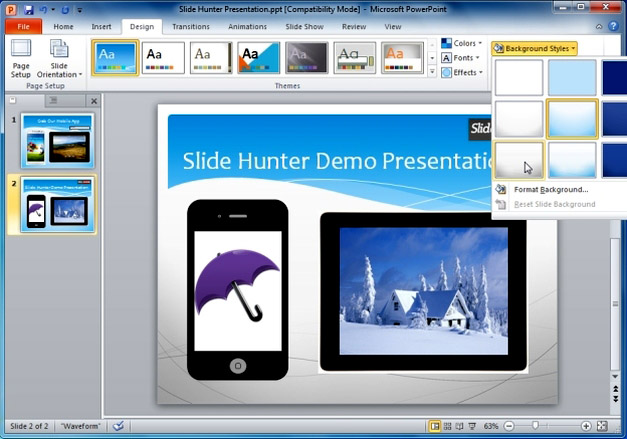
Task: Open the theme Effects dropdown
Action: (462, 73)
